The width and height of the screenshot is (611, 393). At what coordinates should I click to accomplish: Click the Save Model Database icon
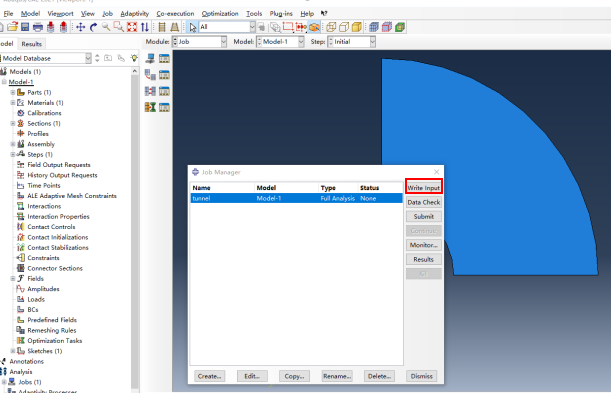[x=25, y=27]
